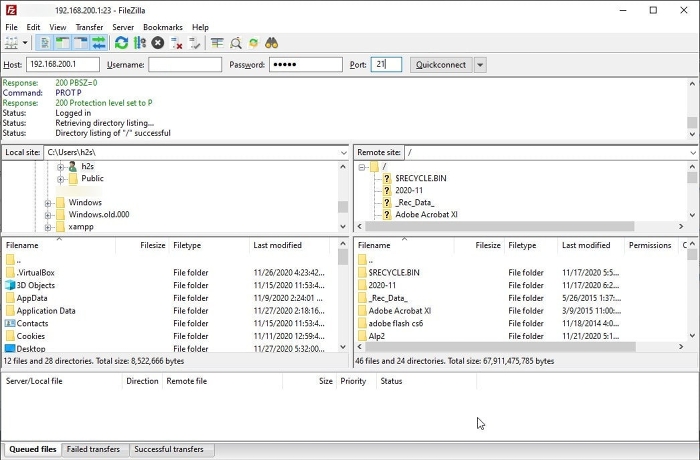Open the View menu
This screenshot has height=460, width=700.
[x=58, y=27]
